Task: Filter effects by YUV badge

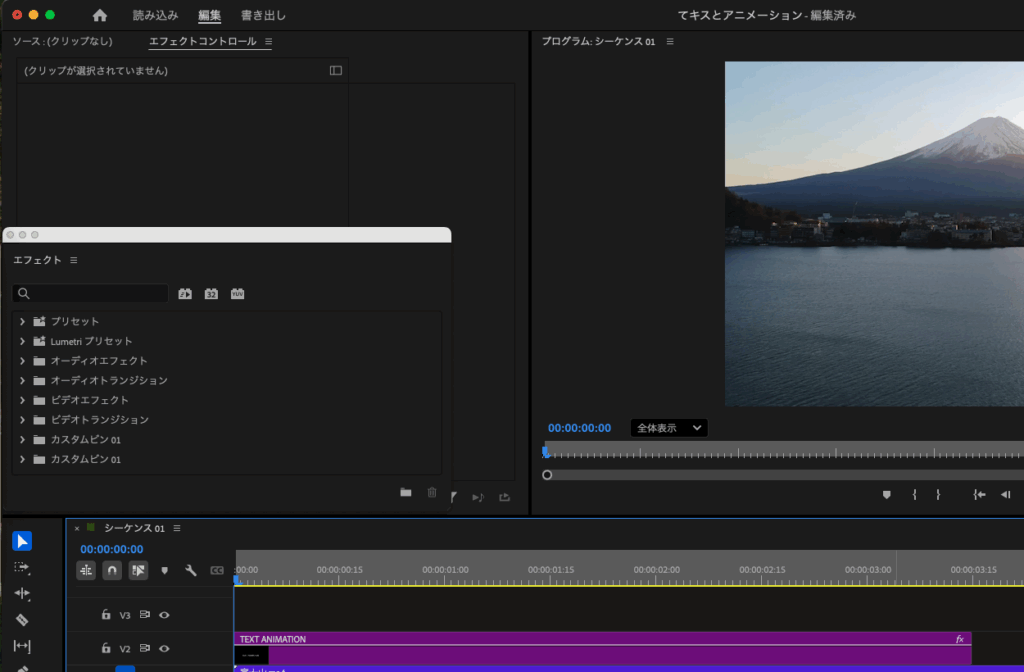Action: click(237, 294)
